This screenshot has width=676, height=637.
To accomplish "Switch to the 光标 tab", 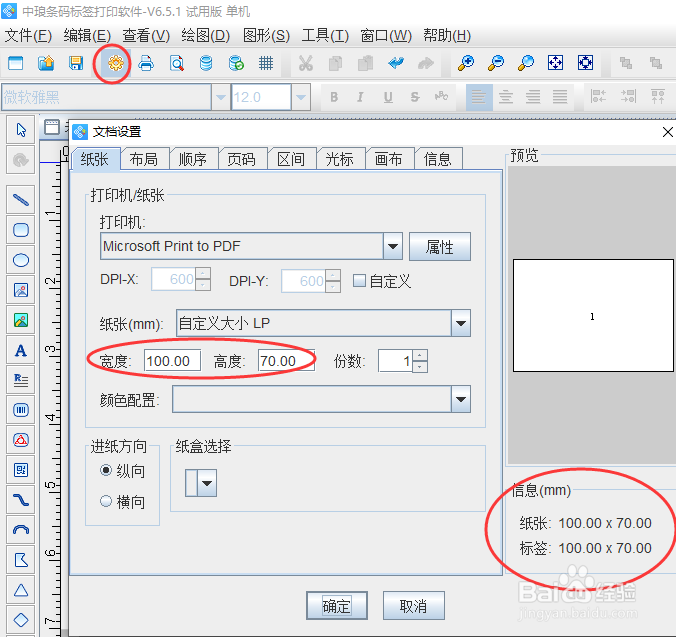I will 340,159.
